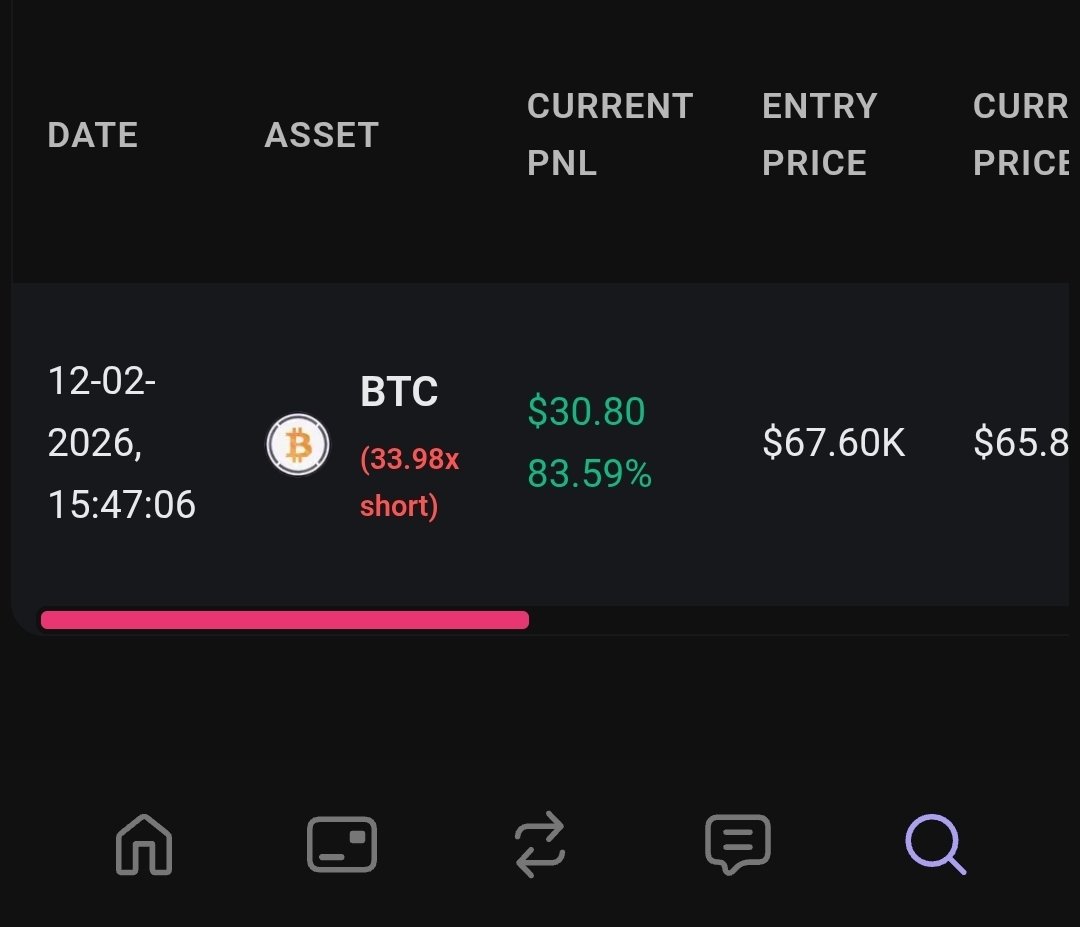Click the pink horizontal scrollbar
Screen dimensions: 1080x927
click(x=284, y=620)
